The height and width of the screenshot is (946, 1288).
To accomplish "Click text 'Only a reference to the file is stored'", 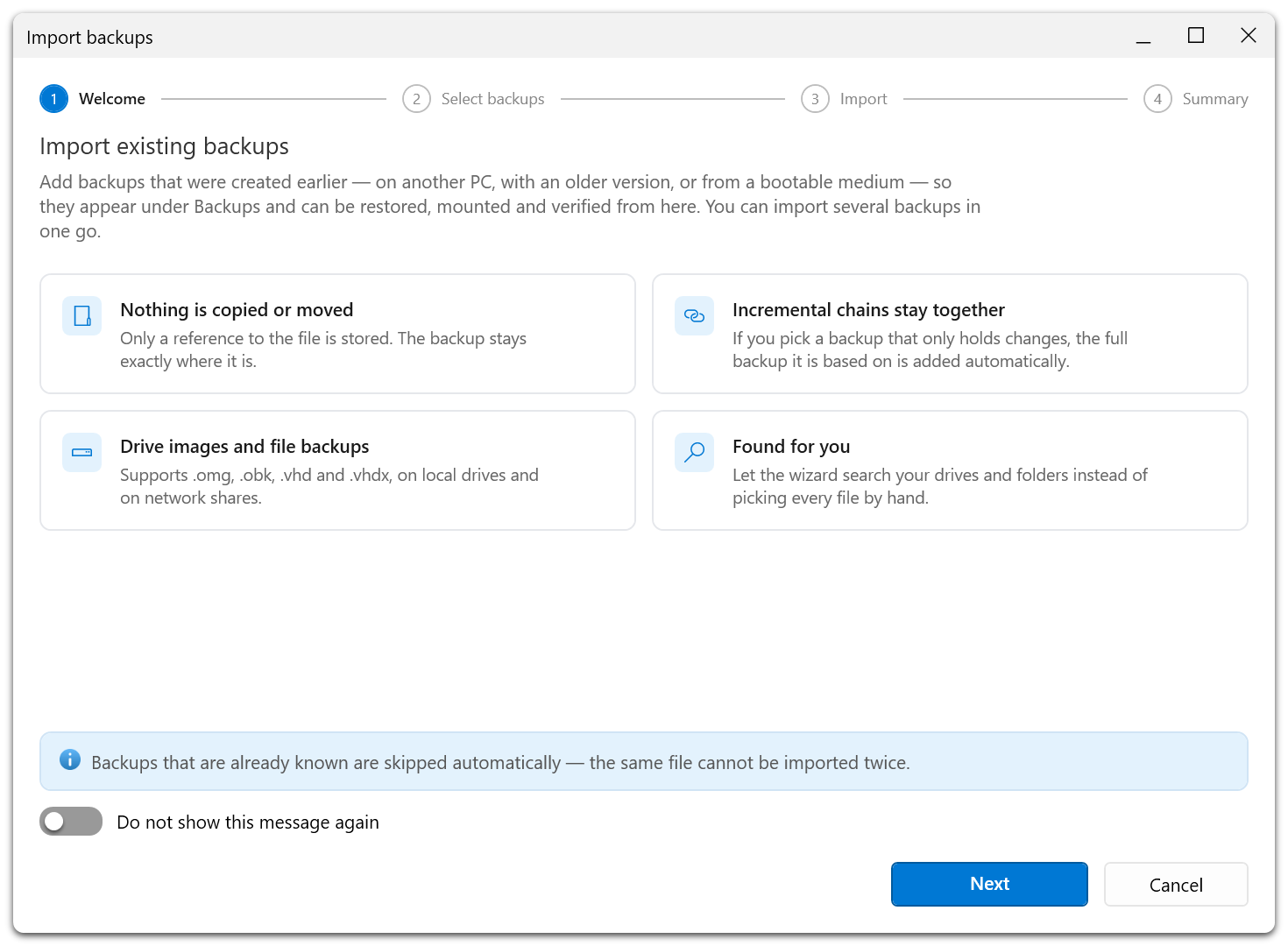I will coord(257,338).
